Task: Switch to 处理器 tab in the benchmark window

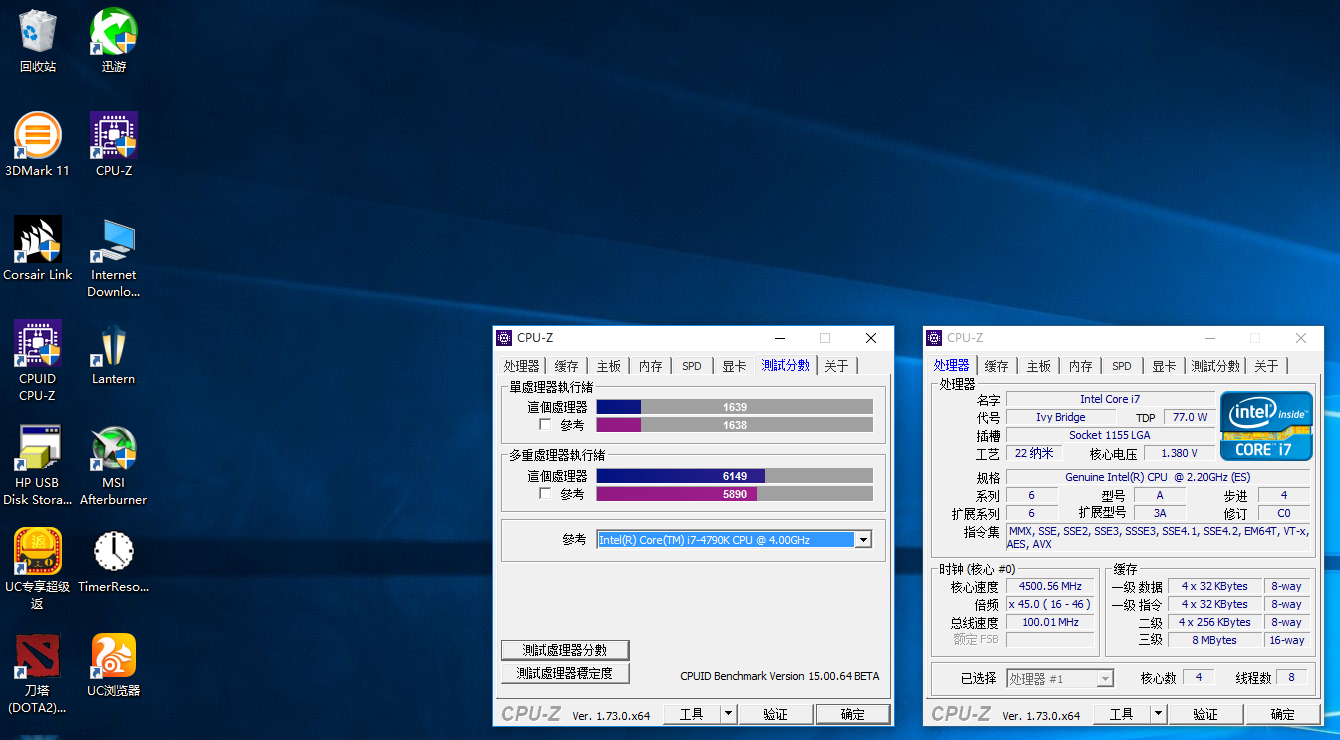Action: tap(521, 366)
